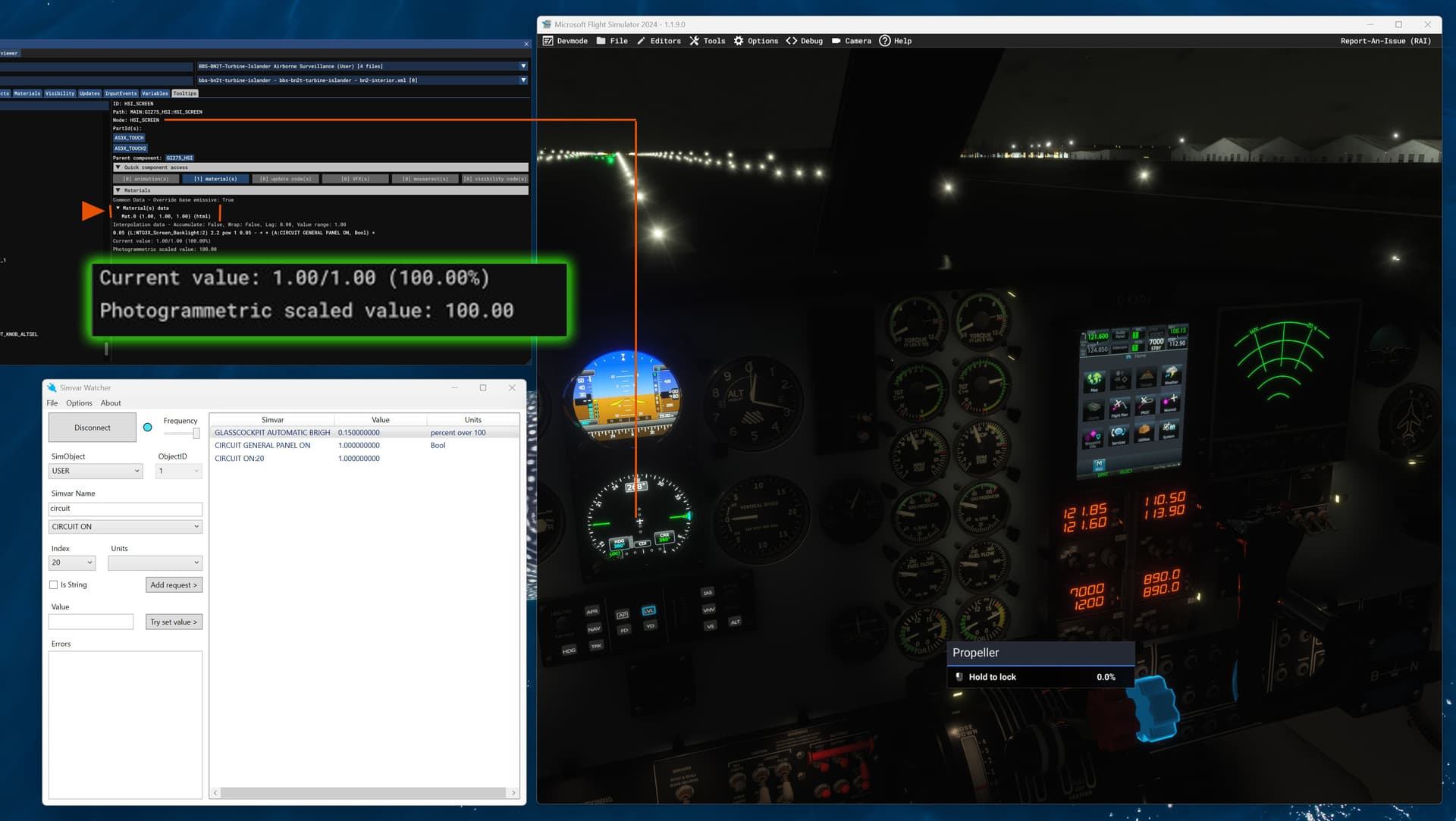Tap the Nearest icon on GTN screen
The width and height of the screenshot is (1456, 821).
click(x=1170, y=403)
